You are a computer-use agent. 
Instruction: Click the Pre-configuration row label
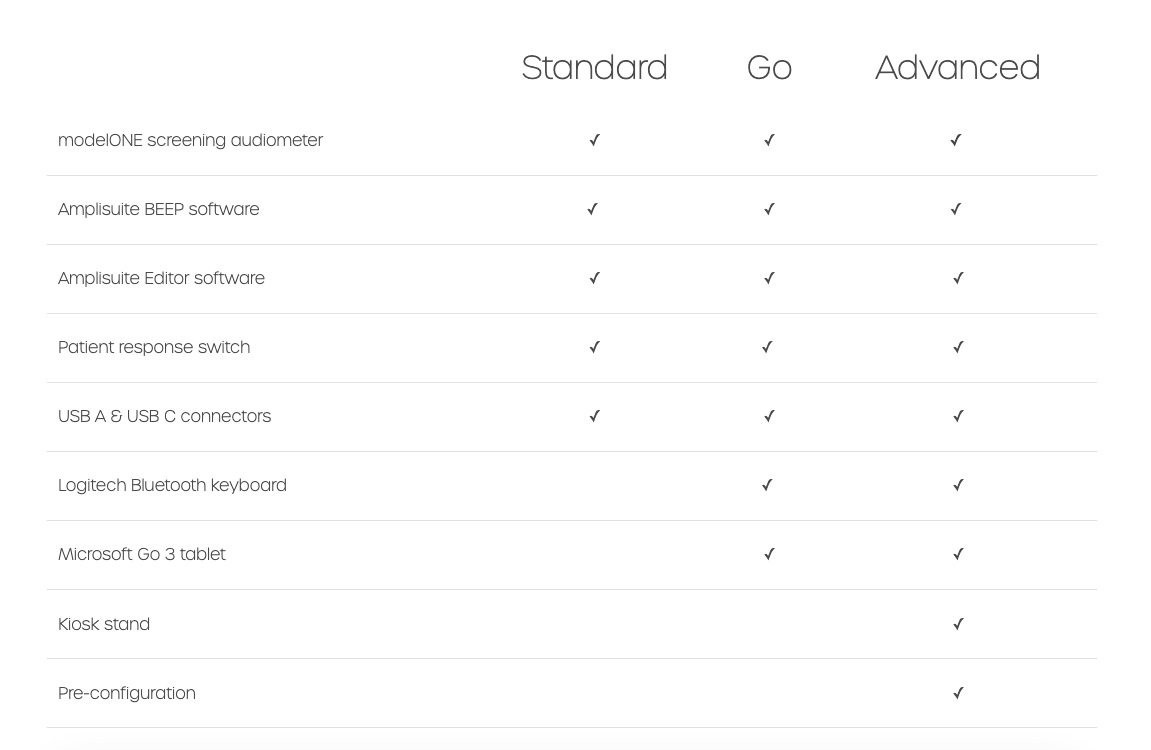[127, 693]
